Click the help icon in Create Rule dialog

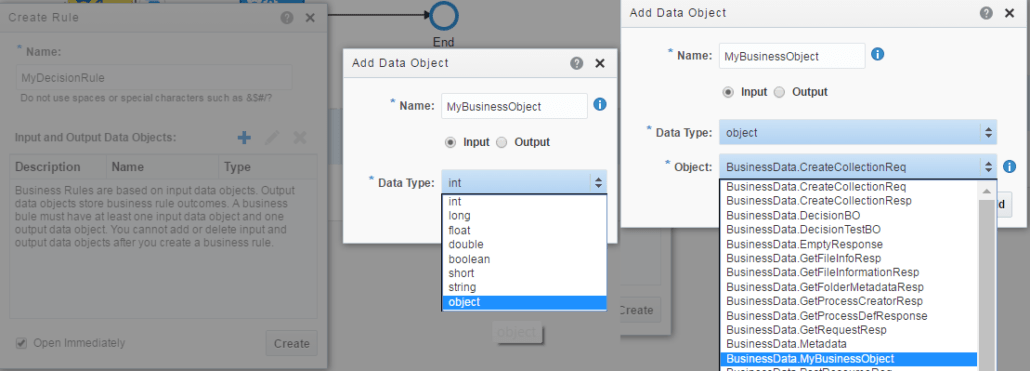click(286, 18)
